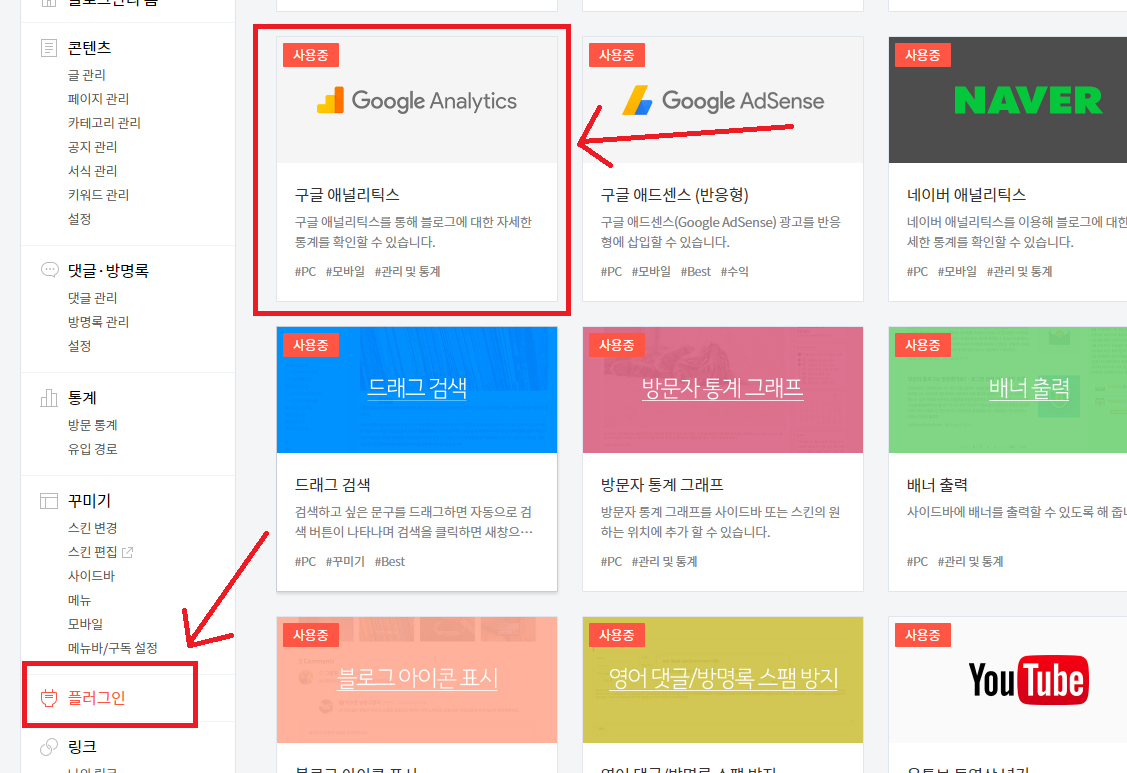This screenshot has height=773, width=1127.
Task: Open 스킨 변경
Action: click(92, 528)
